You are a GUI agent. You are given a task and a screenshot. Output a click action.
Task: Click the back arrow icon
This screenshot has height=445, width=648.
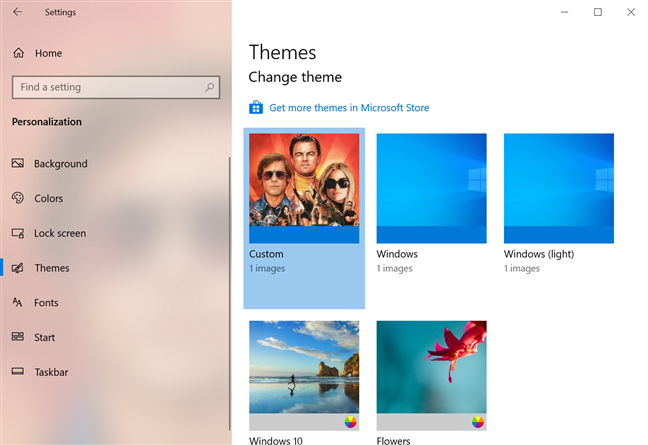click(x=17, y=12)
